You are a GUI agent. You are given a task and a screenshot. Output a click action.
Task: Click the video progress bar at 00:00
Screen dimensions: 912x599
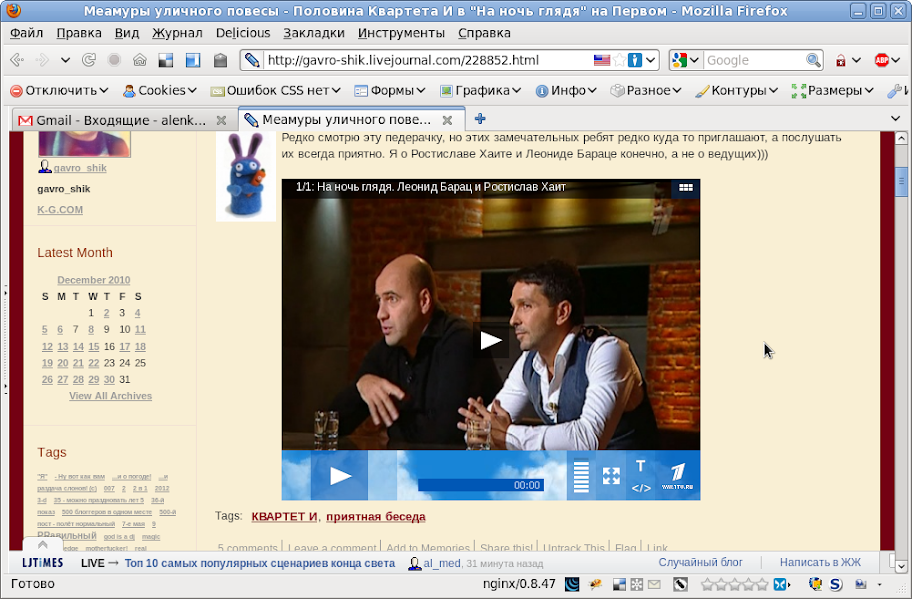(x=480, y=485)
